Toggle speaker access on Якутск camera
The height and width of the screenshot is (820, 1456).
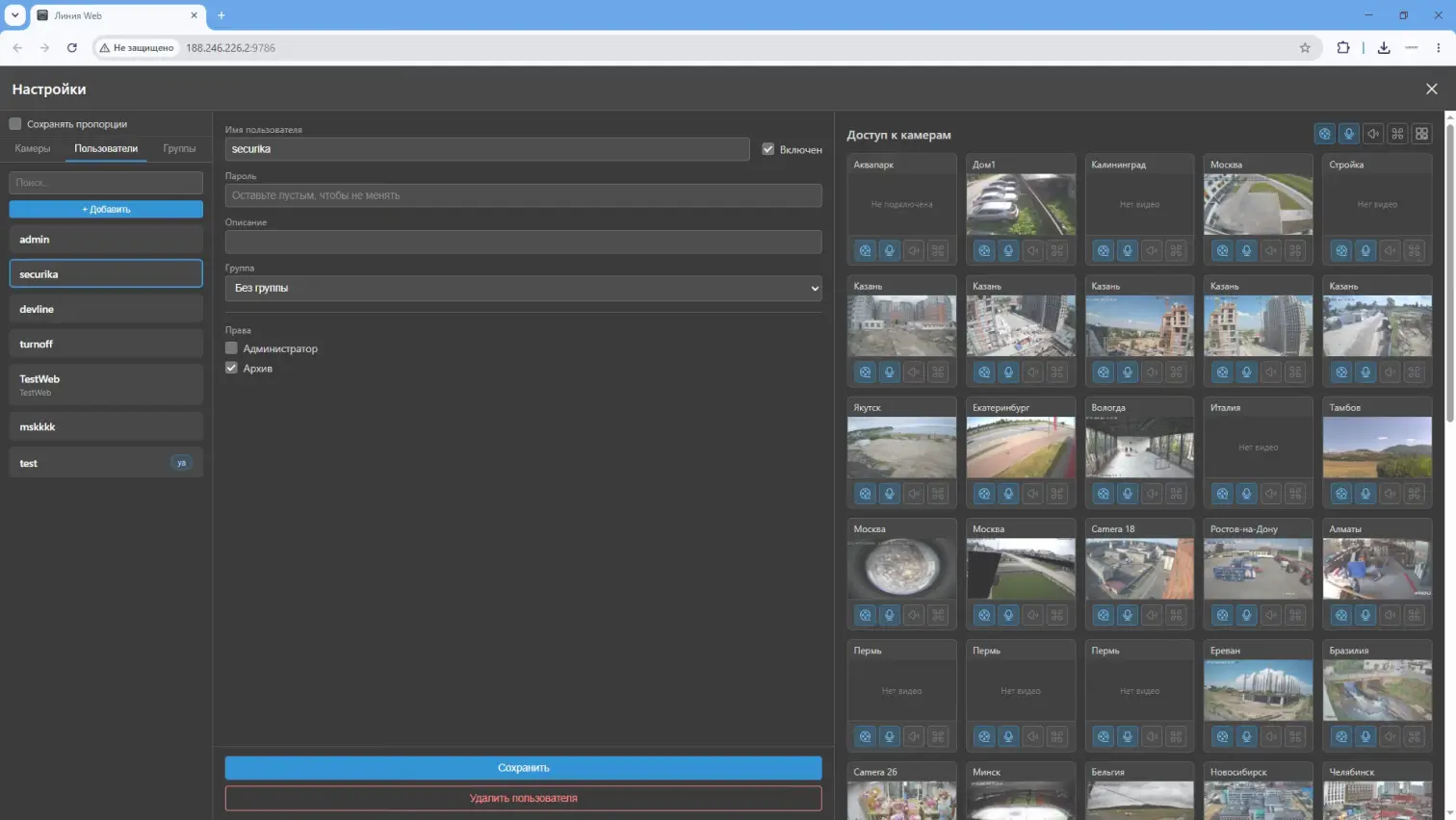point(914,494)
